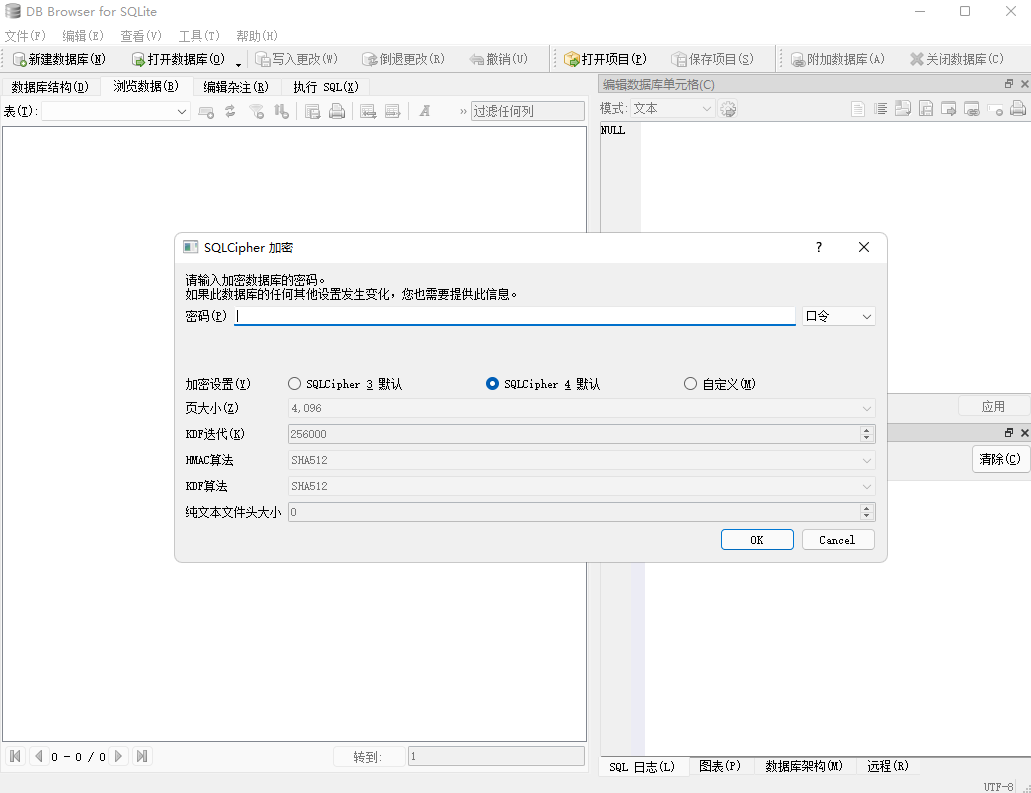Click Save Project (保存项目) in toolbar
Image resolution: width=1031 pixels, height=793 pixels.
[712, 59]
